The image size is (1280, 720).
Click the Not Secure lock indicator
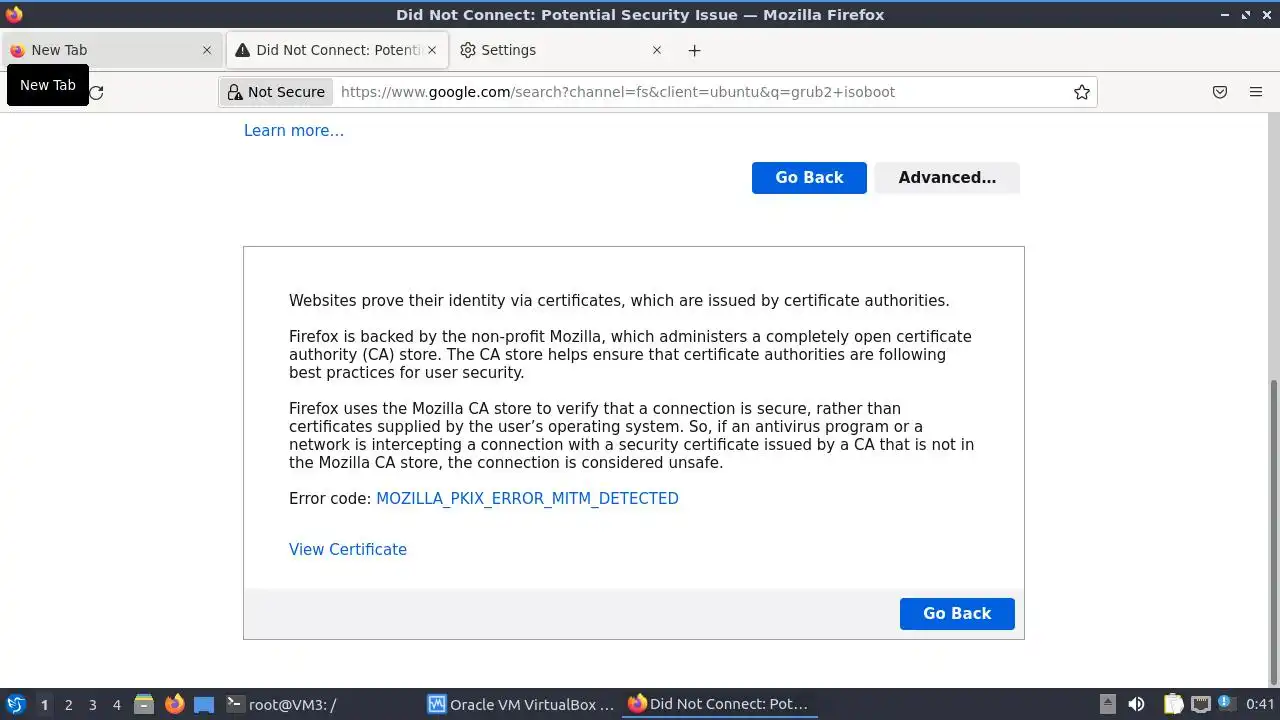coord(277,92)
